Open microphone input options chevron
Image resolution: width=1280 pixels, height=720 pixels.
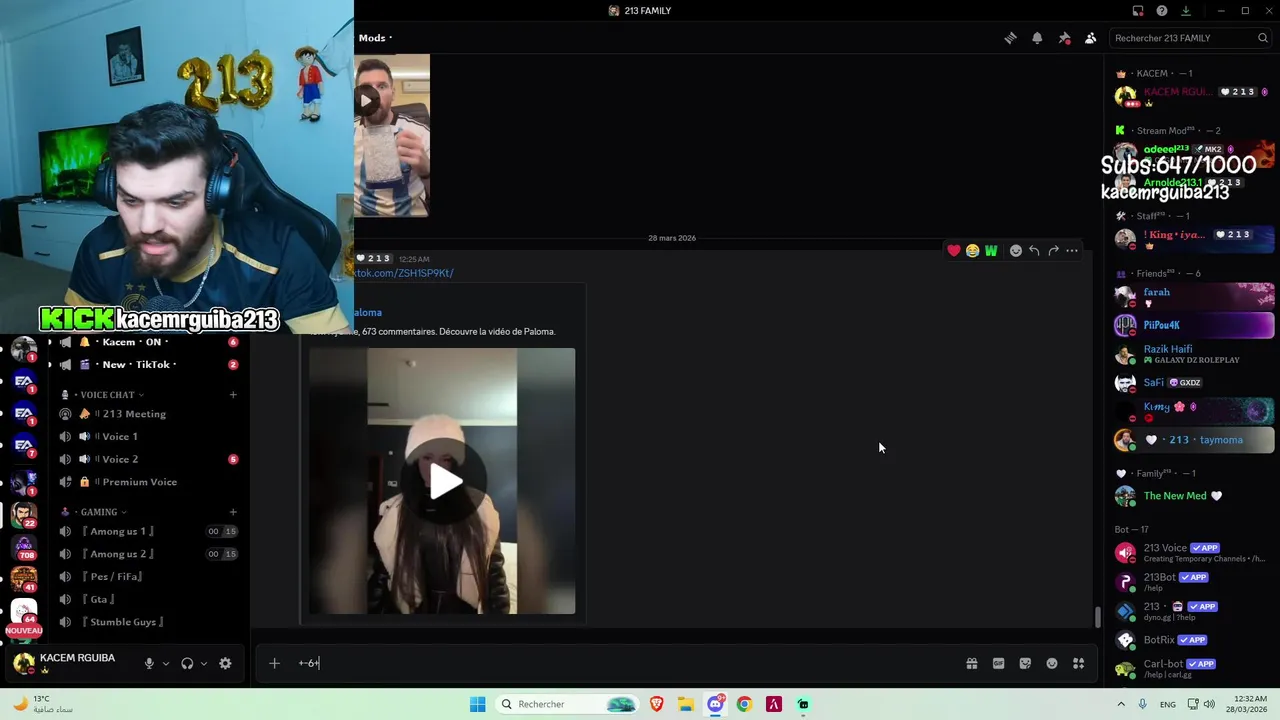[x=166, y=663]
